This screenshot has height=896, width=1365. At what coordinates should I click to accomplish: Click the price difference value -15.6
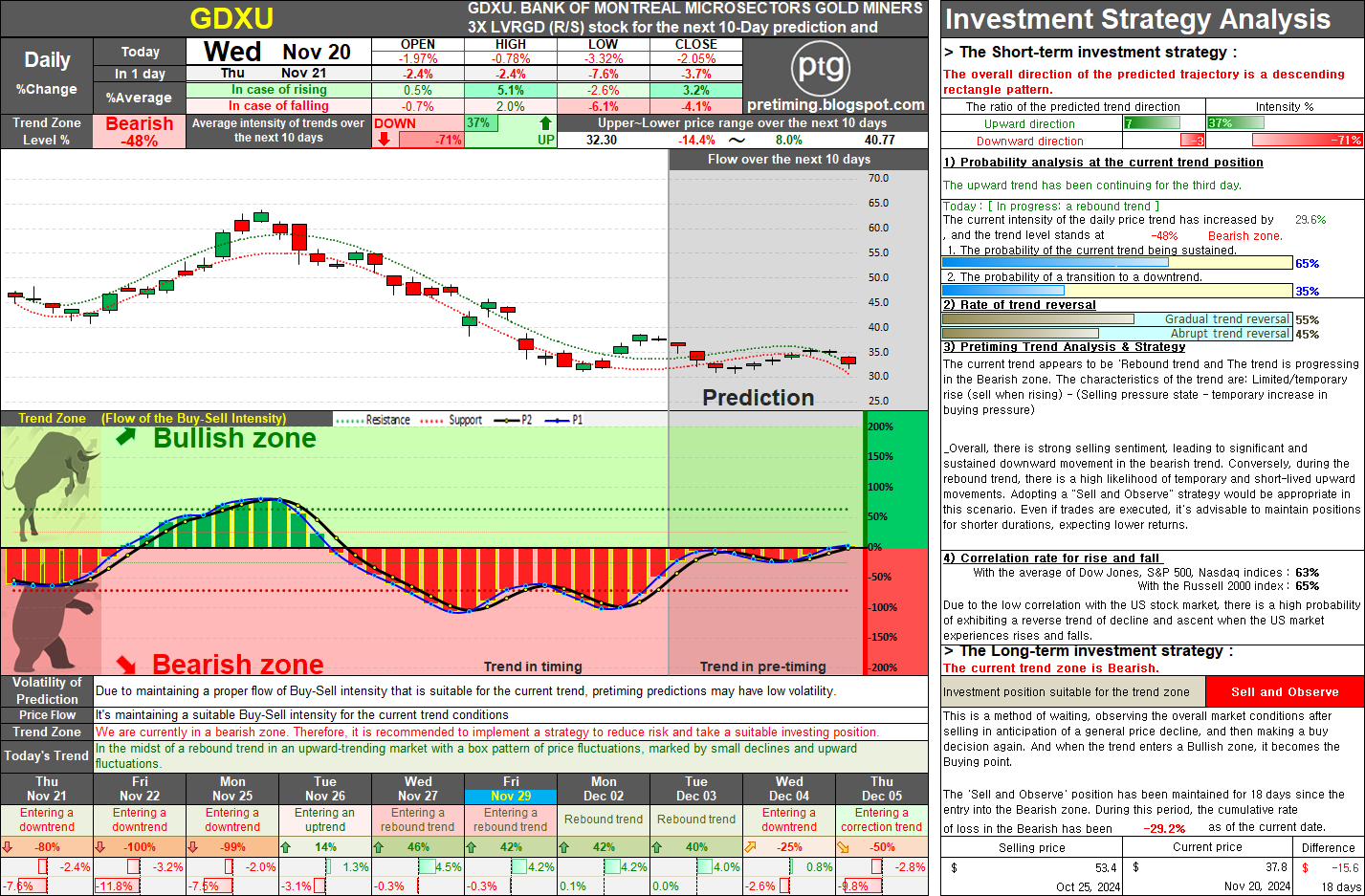[1345, 868]
